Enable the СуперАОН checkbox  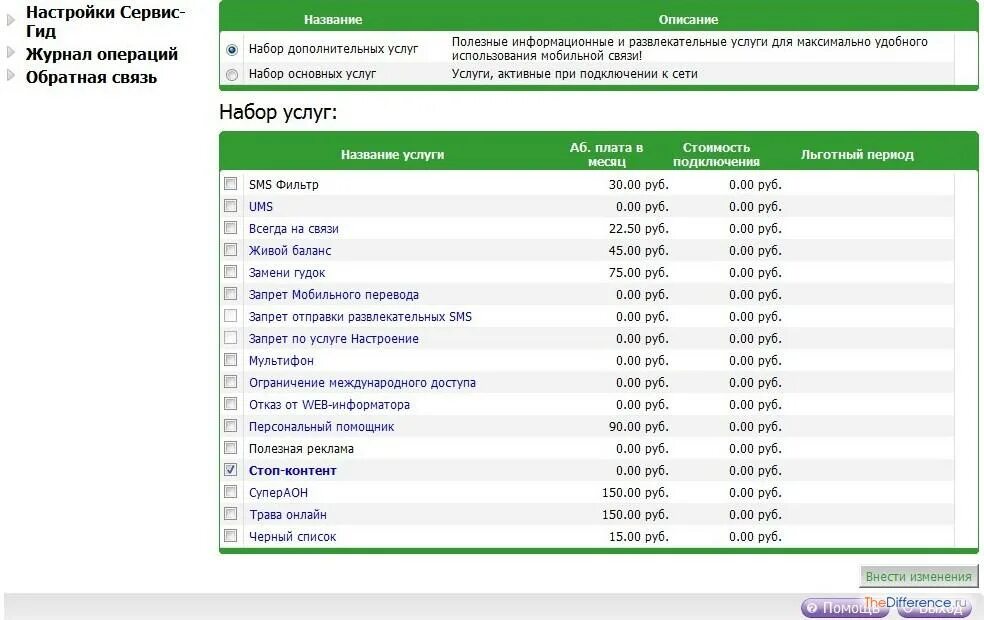coord(230,491)
